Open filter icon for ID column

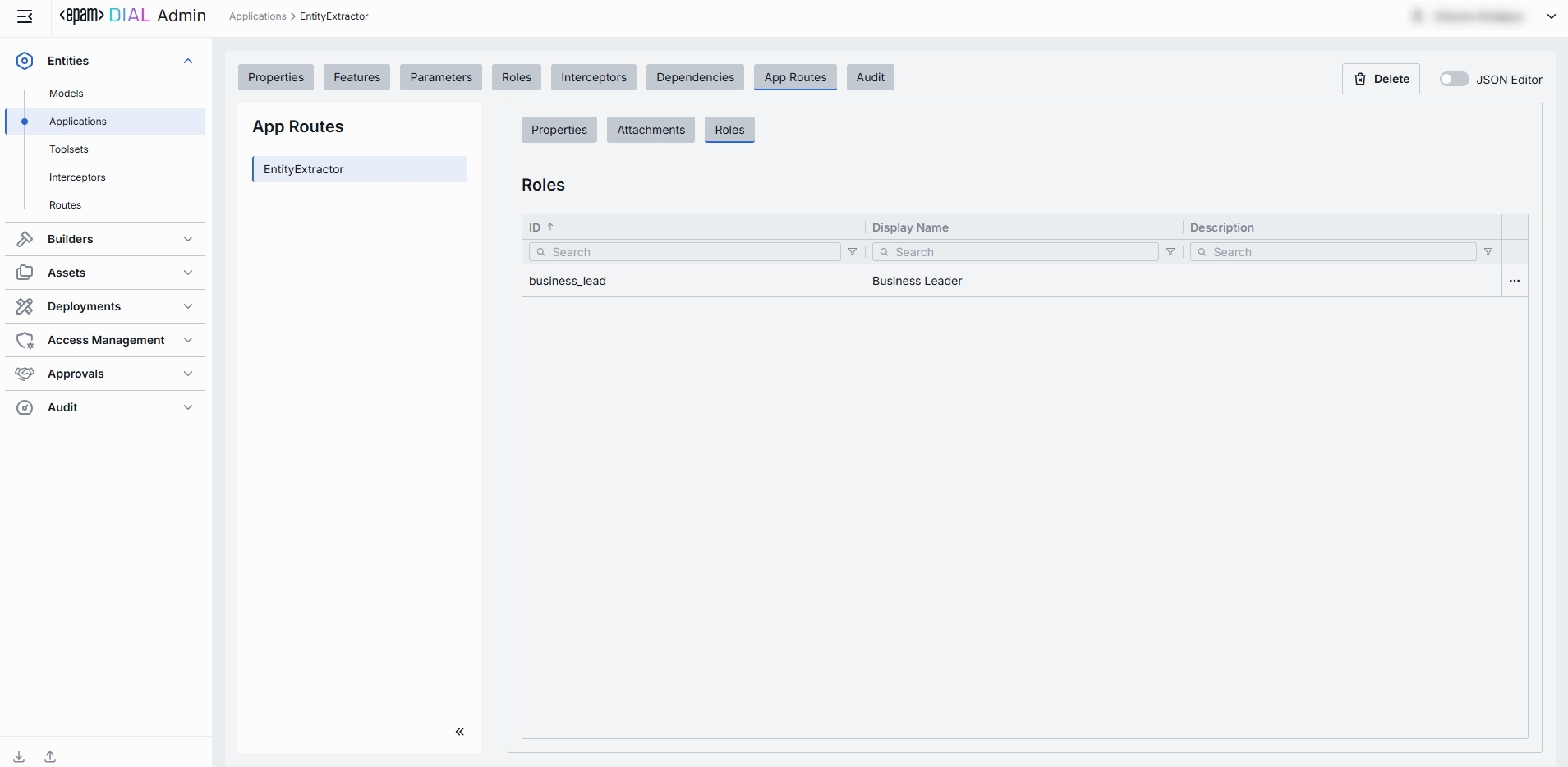point(853,252)
